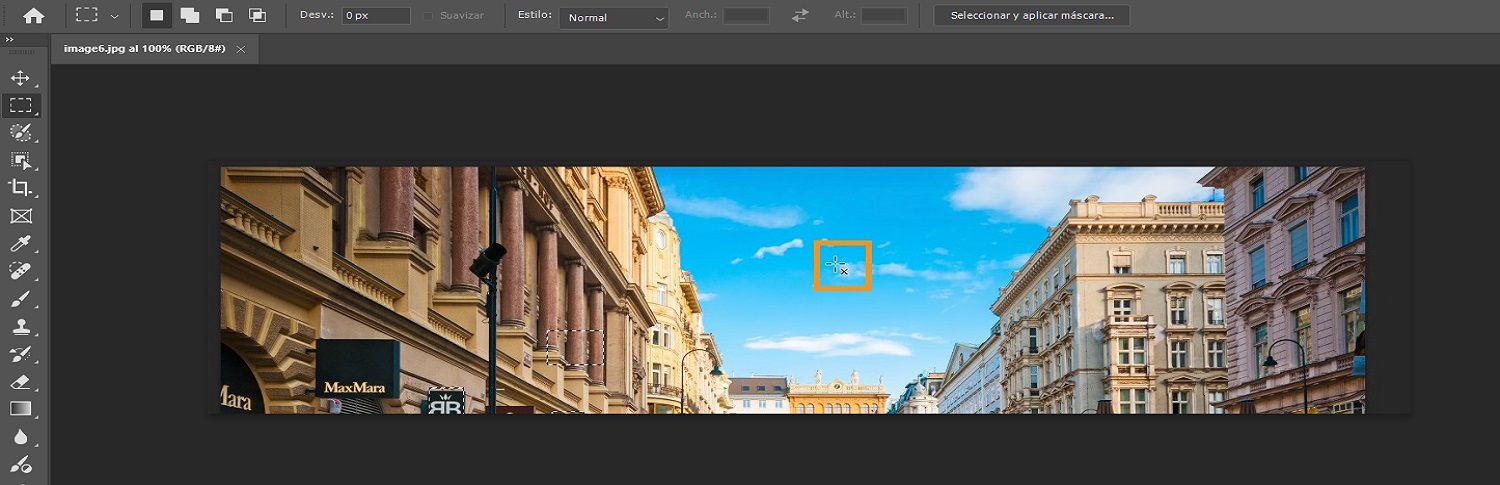The height and width of the screenshot is (485, 1500).
Task: Select the Blur tool
Action: tap(20, 436)
